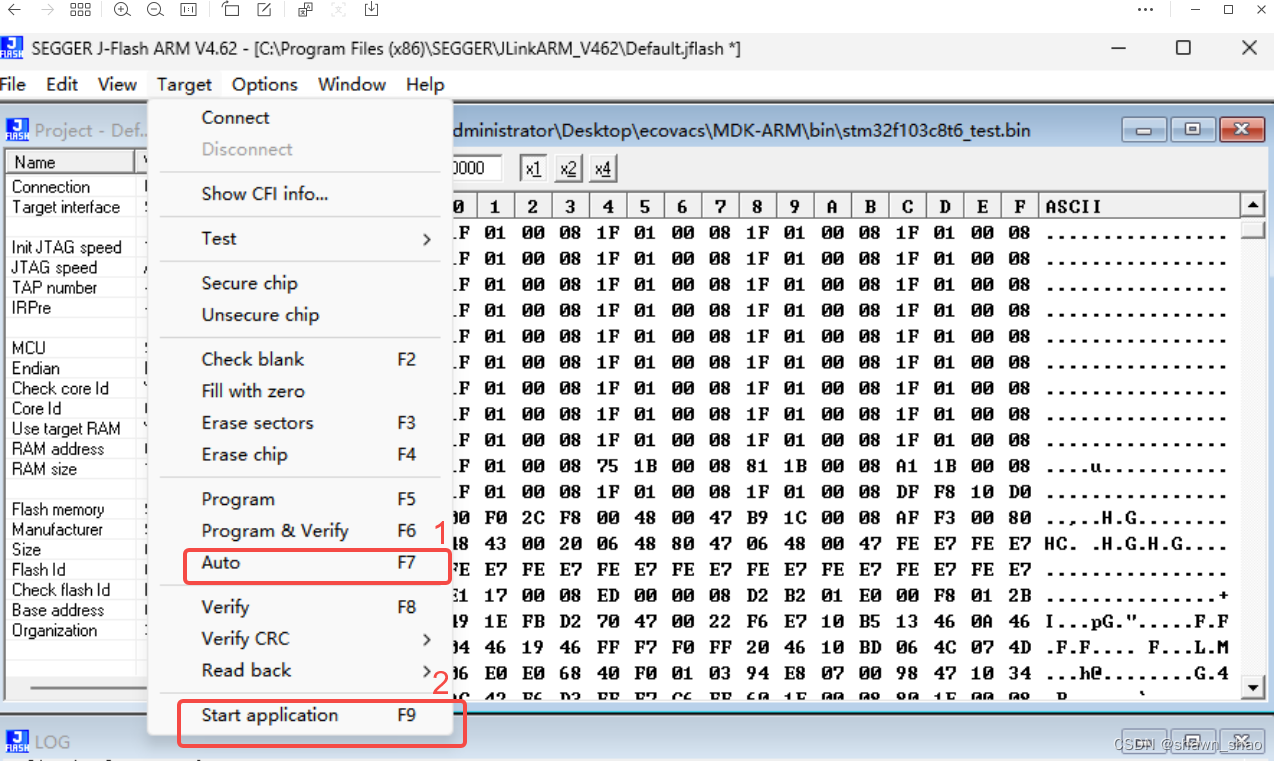Click the rotate image icon
Screen dimensions: 1277x761
coord(231,10)
